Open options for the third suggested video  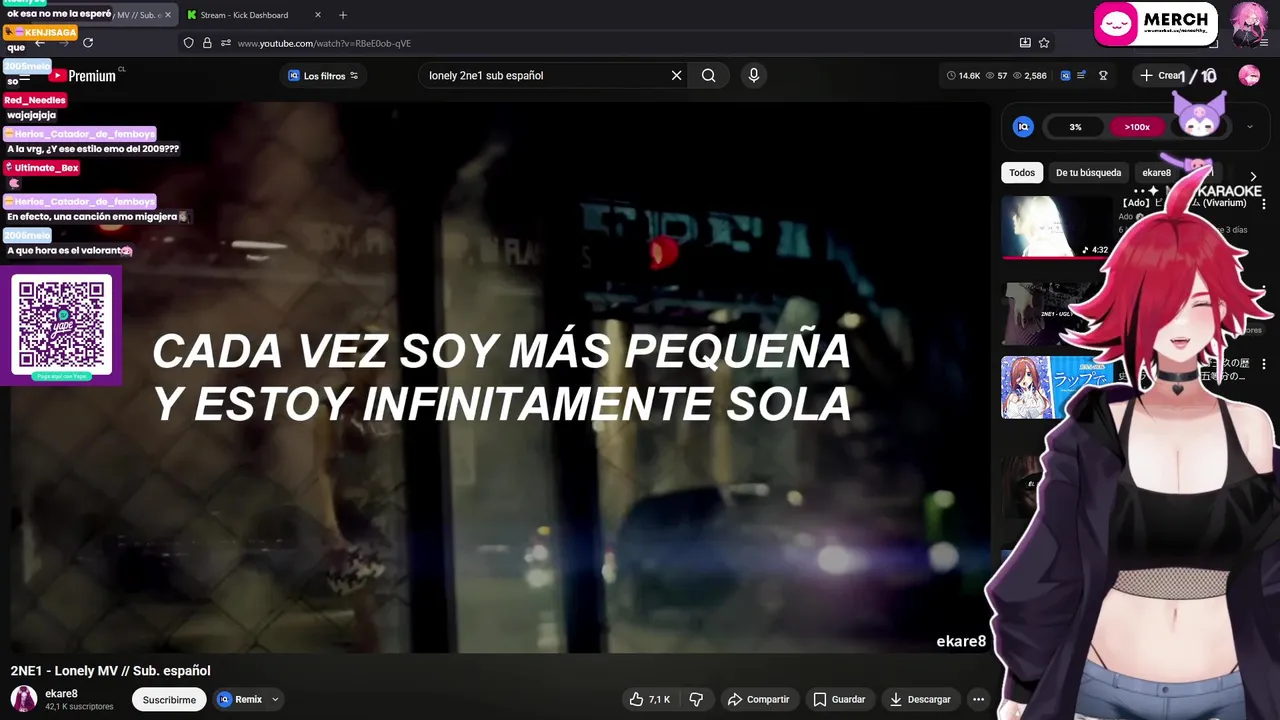[1263, 364]
